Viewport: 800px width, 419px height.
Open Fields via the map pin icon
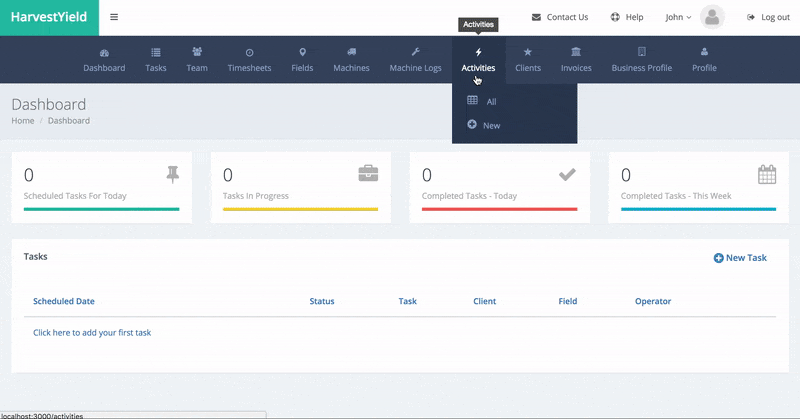[x=302, y=52]
